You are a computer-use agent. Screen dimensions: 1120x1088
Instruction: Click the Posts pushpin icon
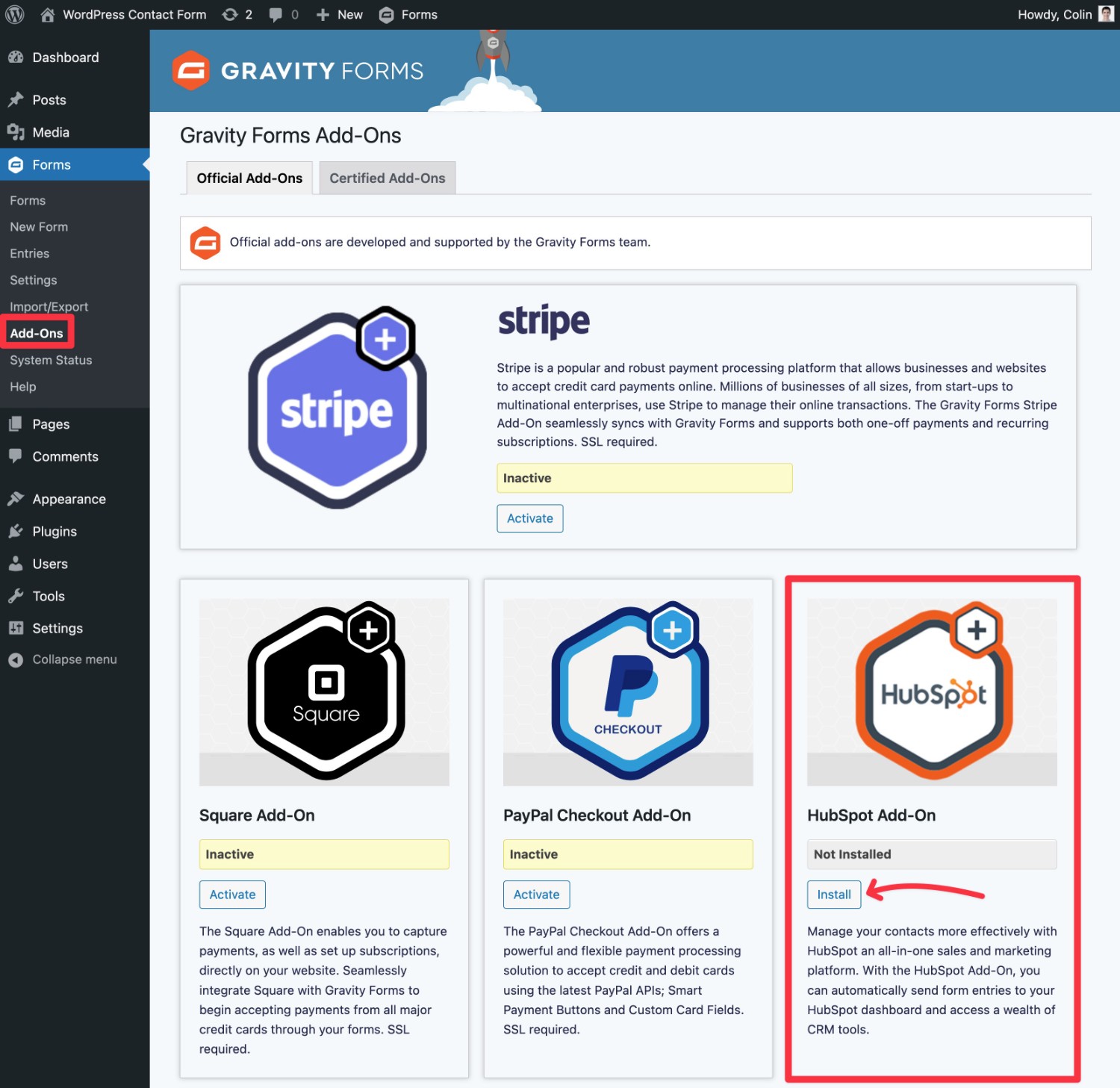pyautogui.click(x=16, y=100)
